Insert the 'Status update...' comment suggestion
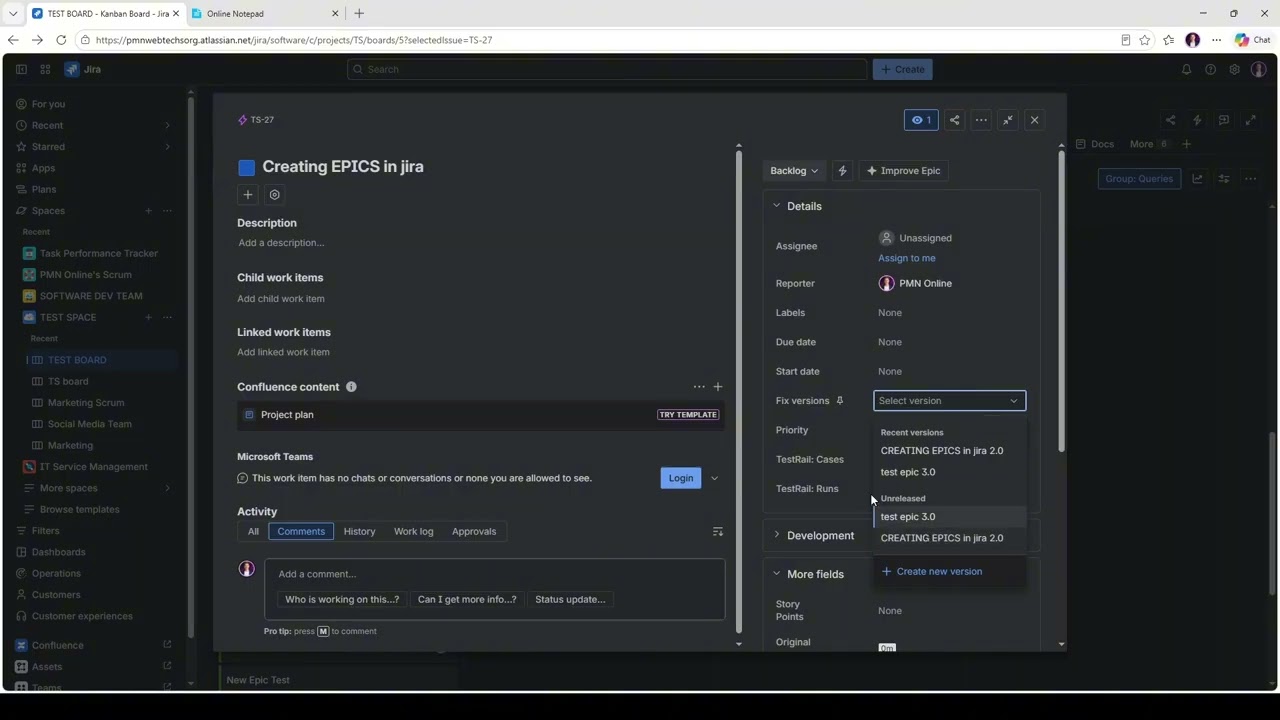 tap(570, 600)
